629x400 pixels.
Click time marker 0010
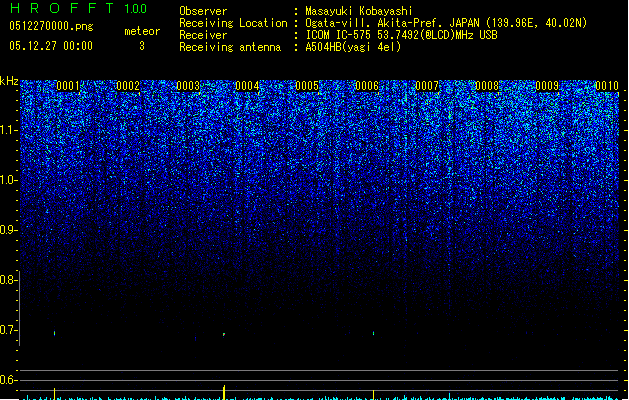[607, 86]
